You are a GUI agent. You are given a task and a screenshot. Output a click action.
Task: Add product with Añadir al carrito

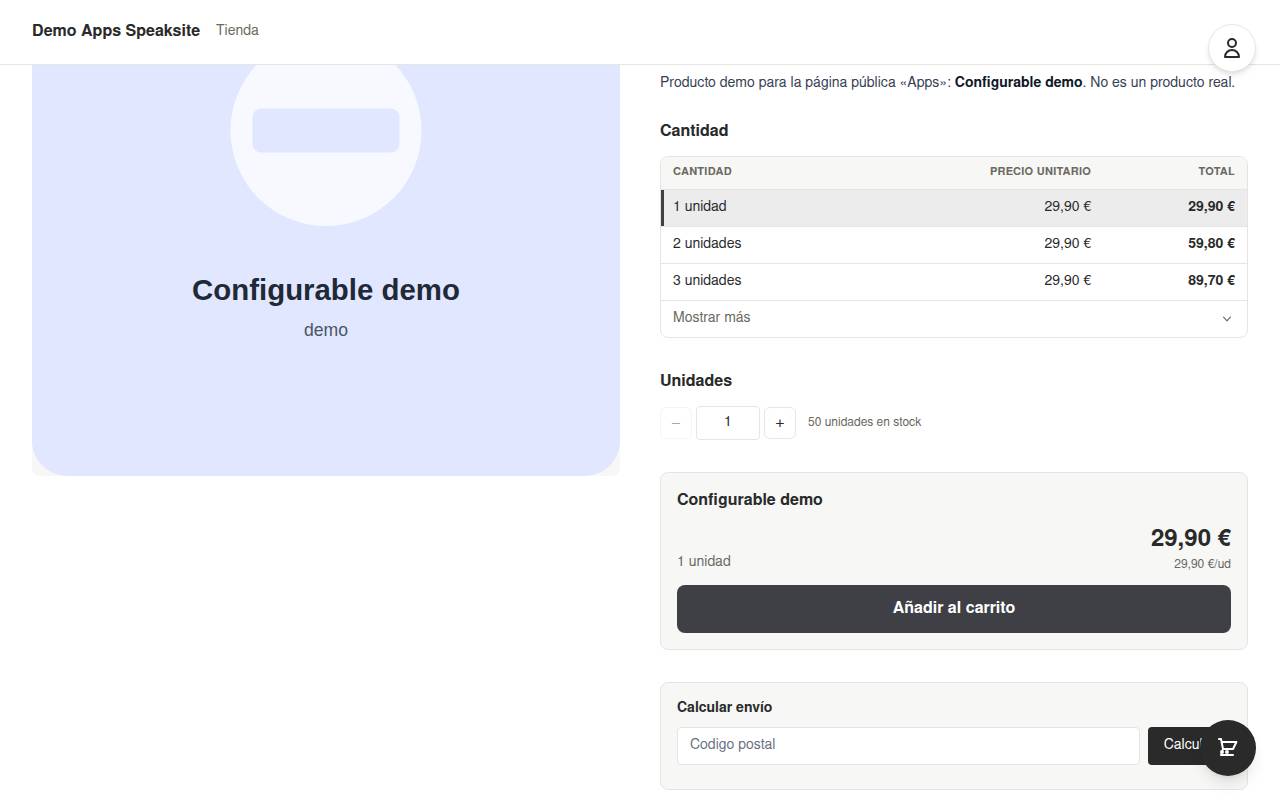click(x=954, y=608)
